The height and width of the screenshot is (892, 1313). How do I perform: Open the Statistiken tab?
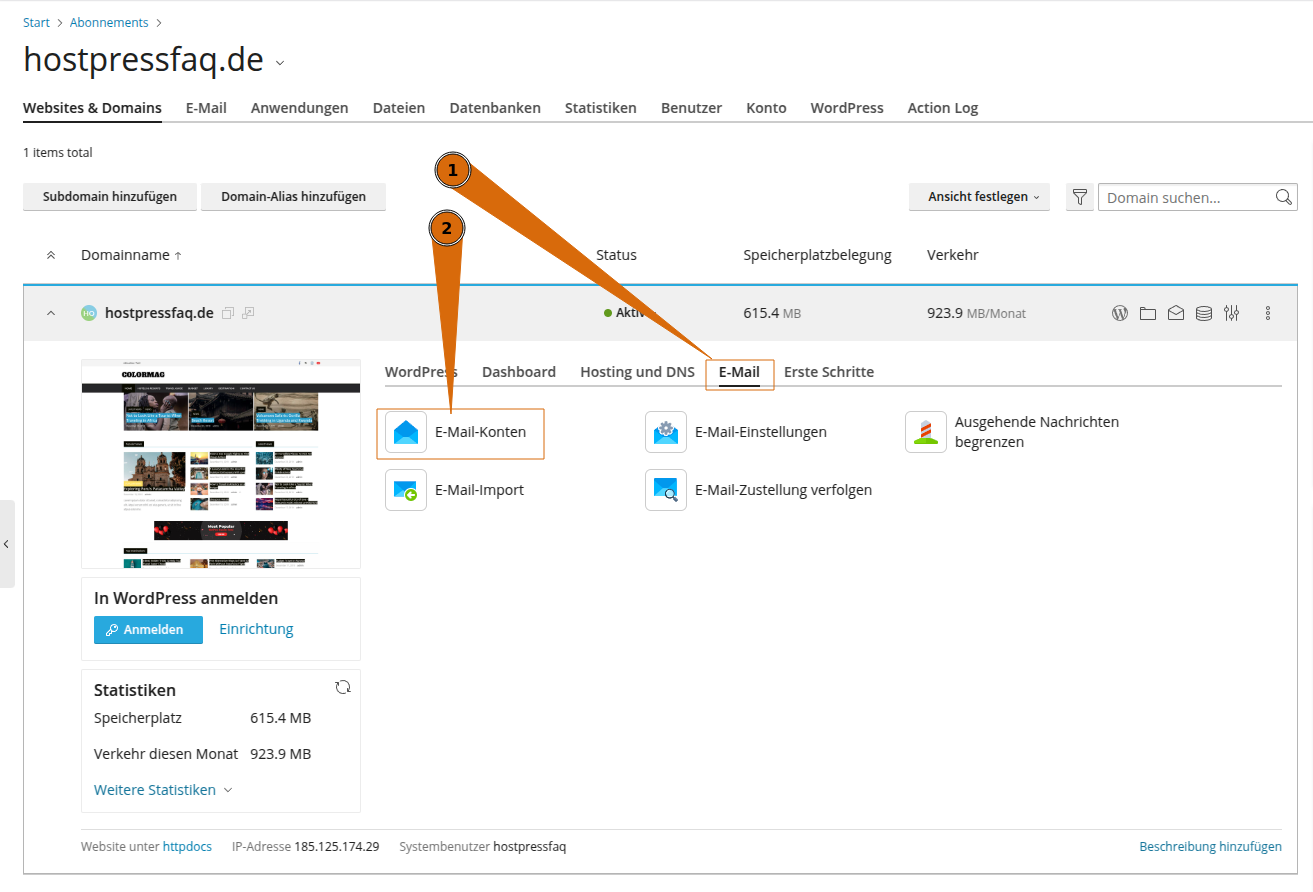pos(601,108)
